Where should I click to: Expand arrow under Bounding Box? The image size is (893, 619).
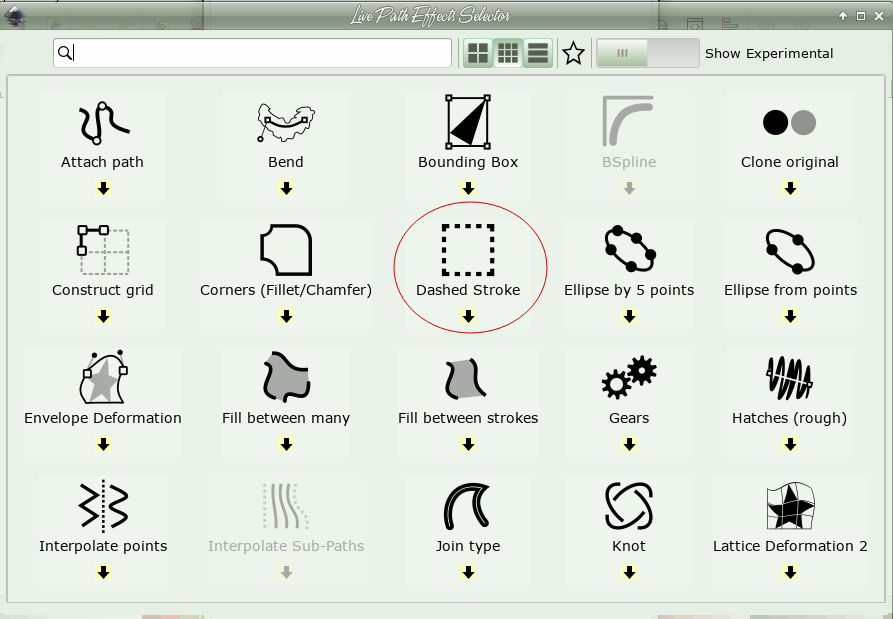468,188
